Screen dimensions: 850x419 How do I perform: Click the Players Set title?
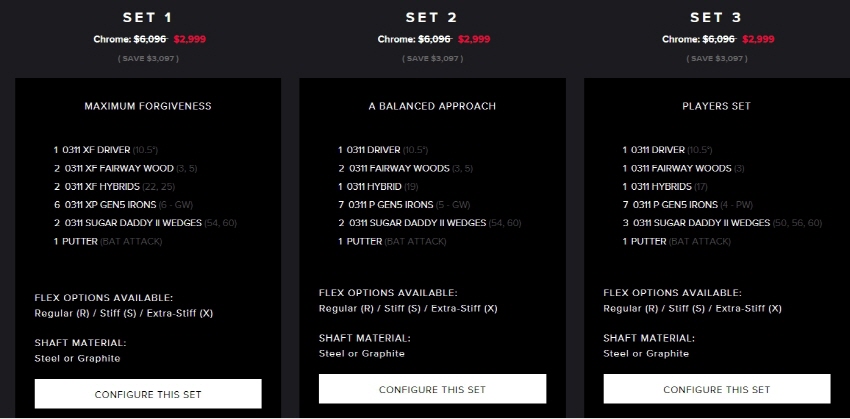click(716, 106)
